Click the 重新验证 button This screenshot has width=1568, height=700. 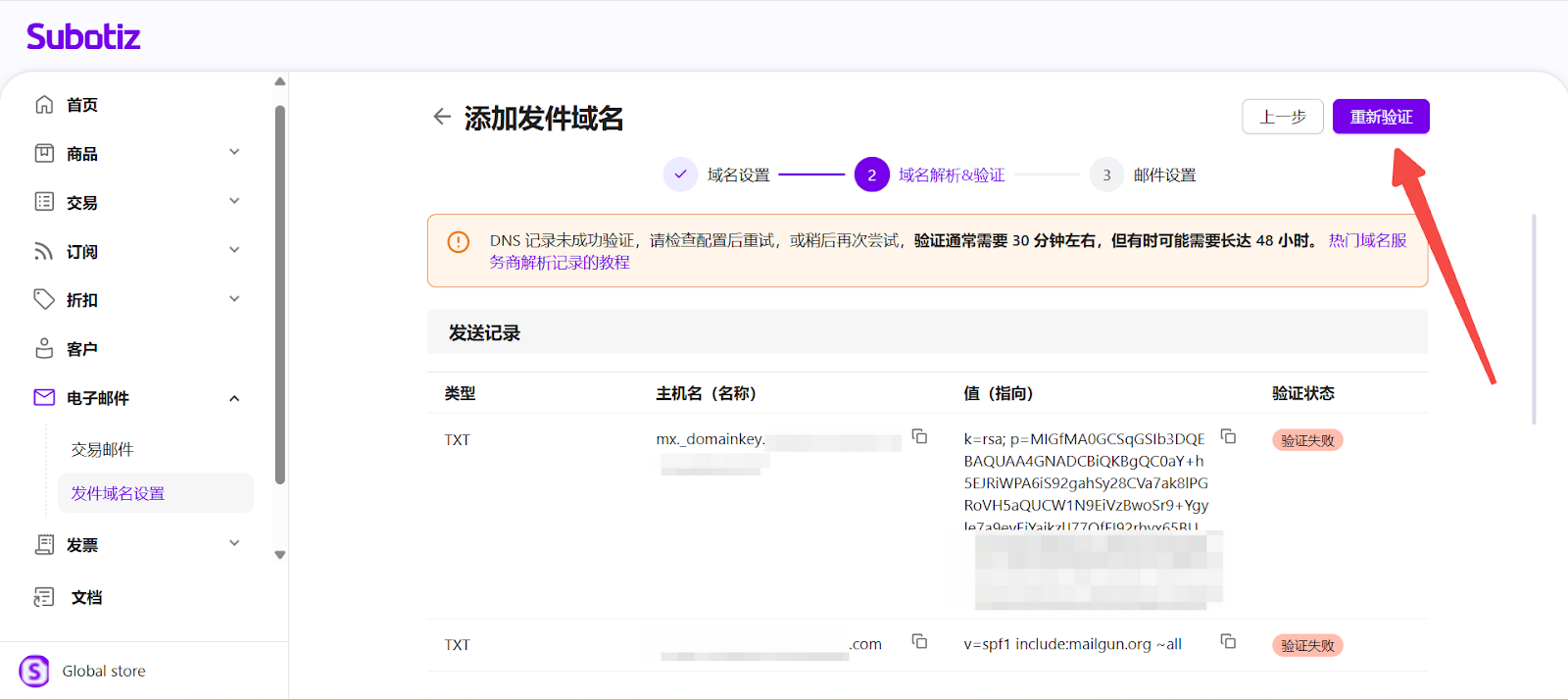pyautogui.click(x=1381, y=117)
